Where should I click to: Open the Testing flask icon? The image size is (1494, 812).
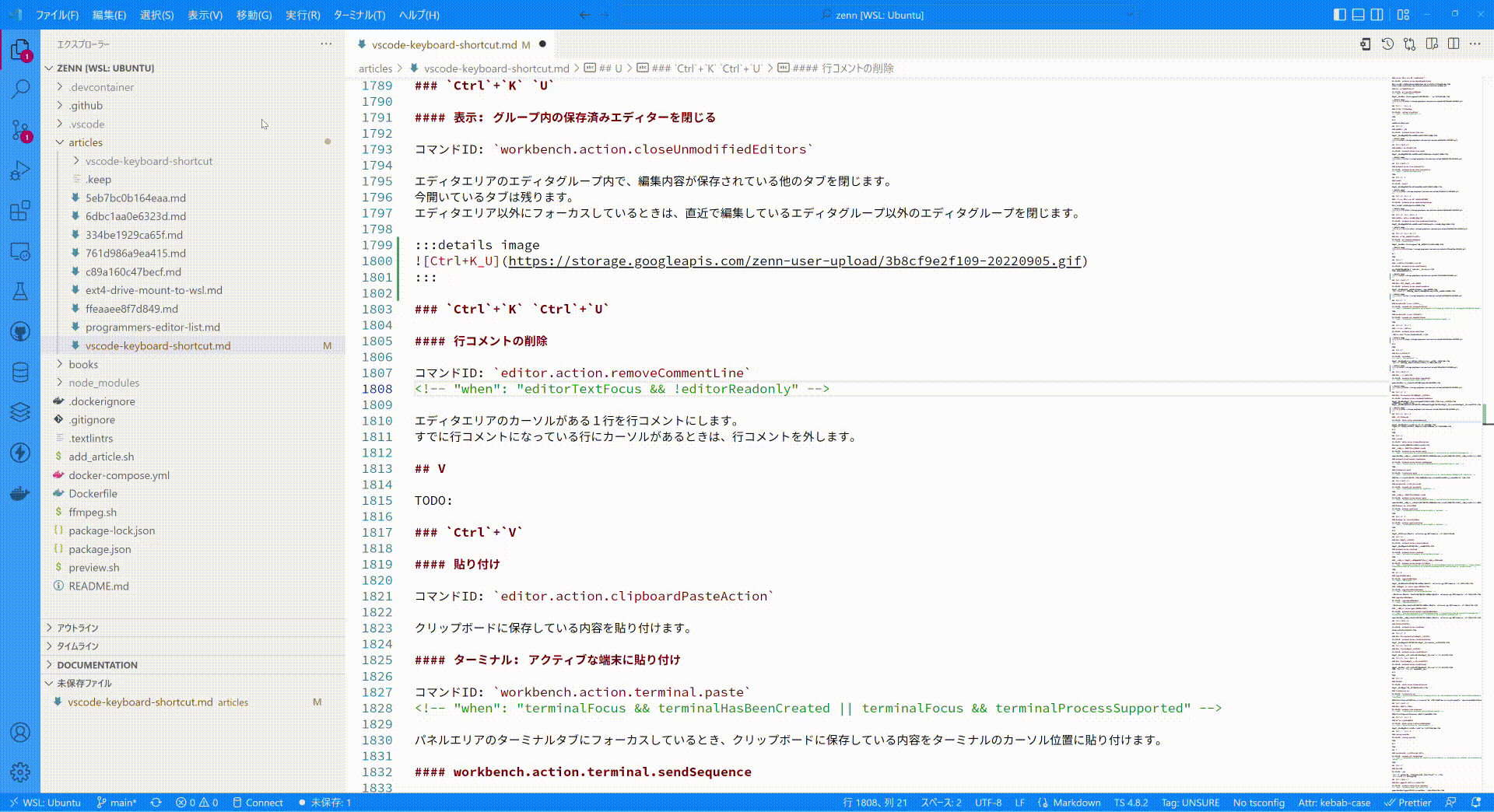(x=20, y=292)
